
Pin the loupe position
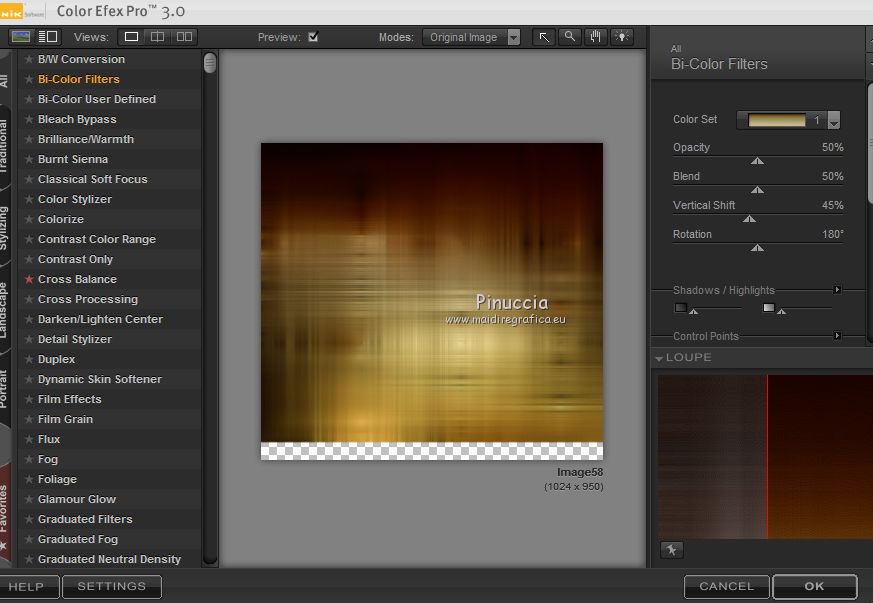pyautogui.click(x=671, y=549)
